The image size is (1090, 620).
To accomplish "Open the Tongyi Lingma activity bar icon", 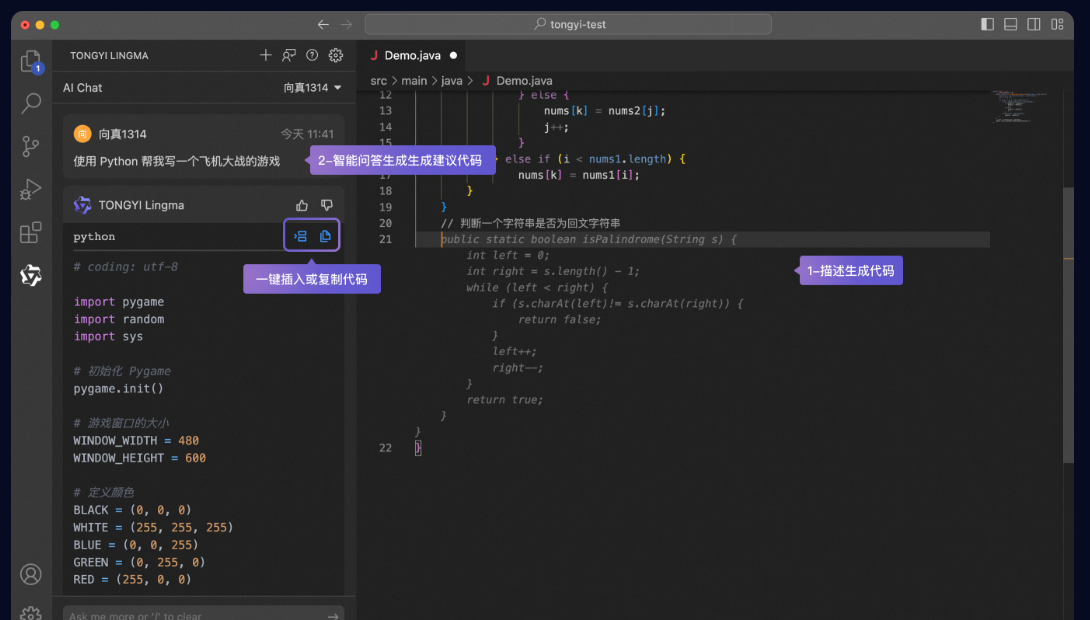I will coord(31,276).
